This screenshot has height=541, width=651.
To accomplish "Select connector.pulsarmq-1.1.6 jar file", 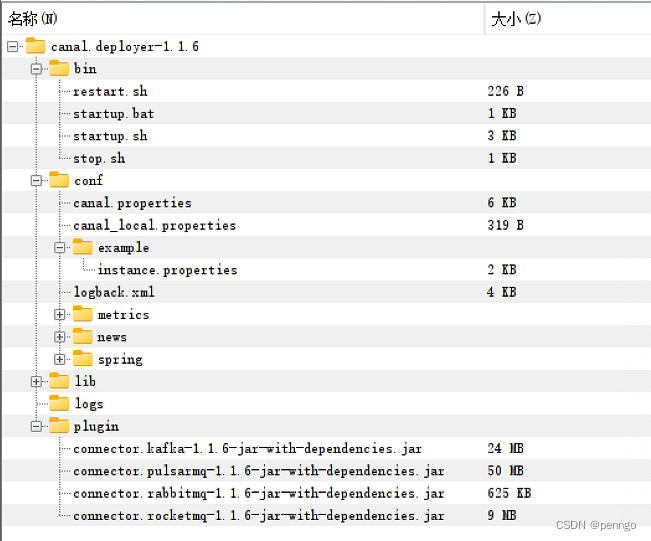I will [259, 471].
